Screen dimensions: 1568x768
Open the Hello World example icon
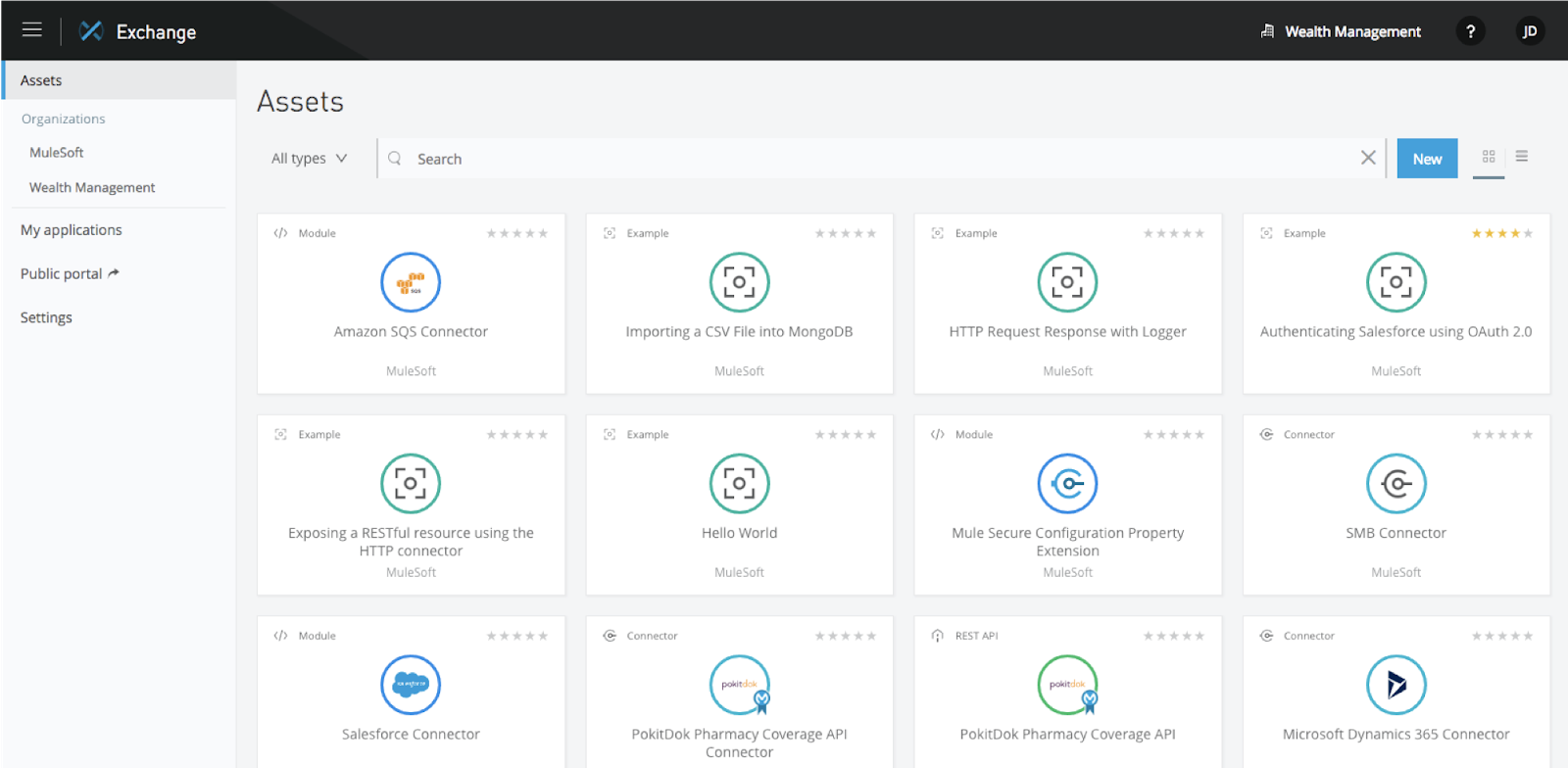[739, 483]
